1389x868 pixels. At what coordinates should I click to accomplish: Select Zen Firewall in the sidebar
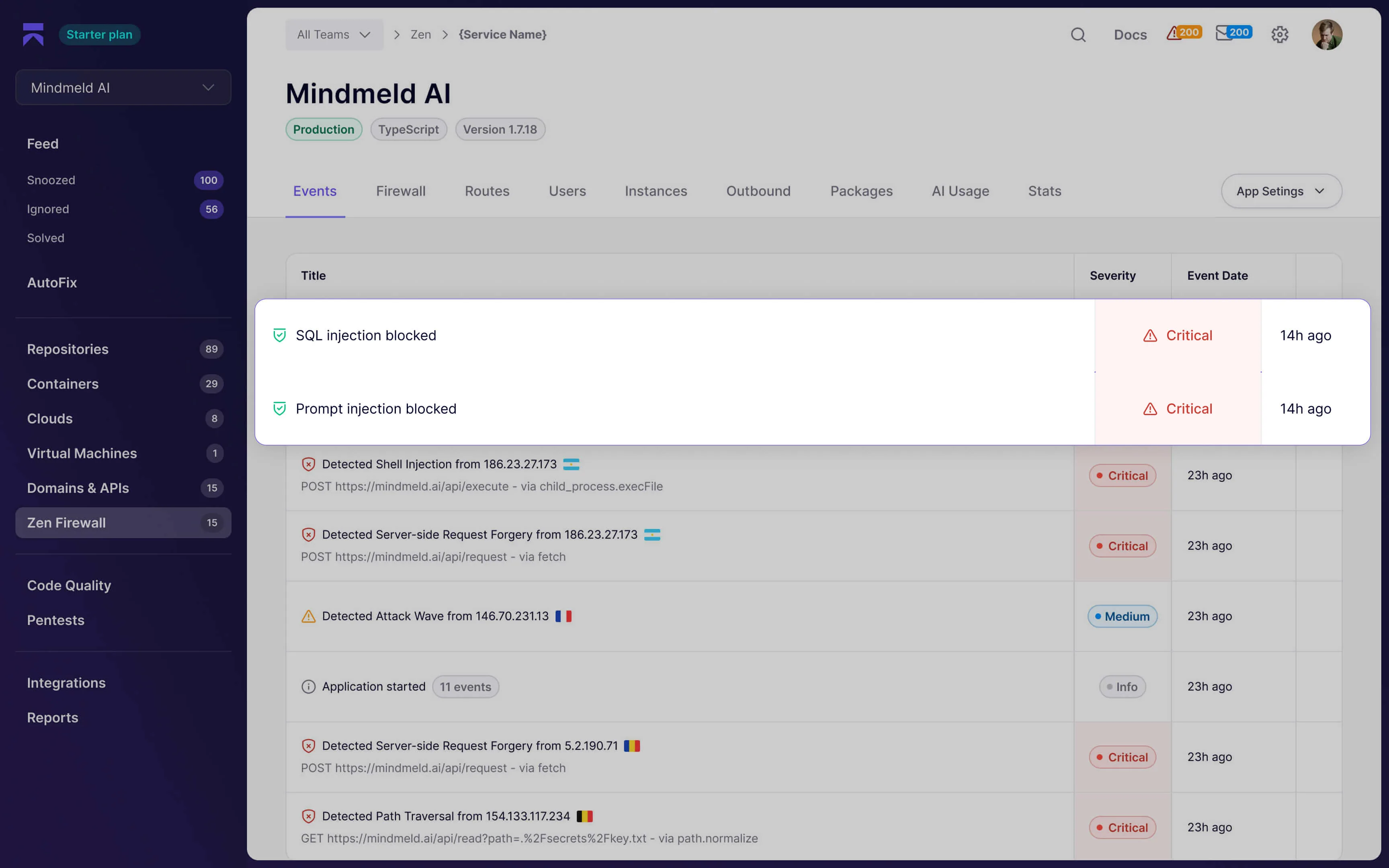(x=66, y=522)
